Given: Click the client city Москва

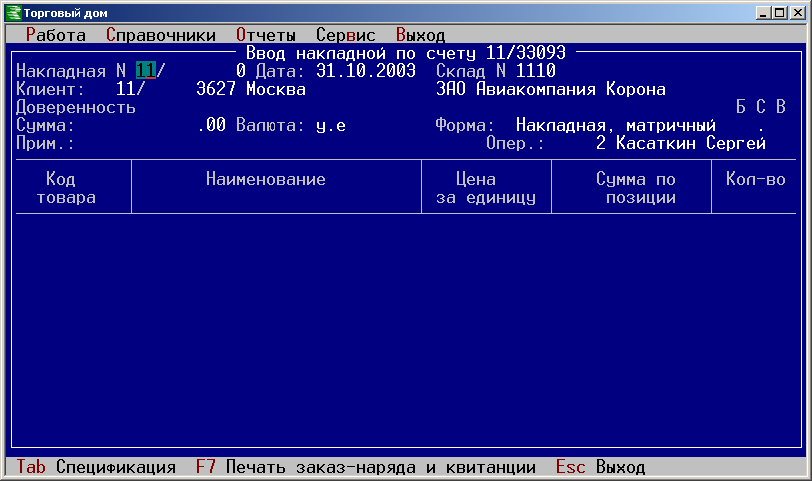Looking at the screenshot, I should (x=276, y=89).
